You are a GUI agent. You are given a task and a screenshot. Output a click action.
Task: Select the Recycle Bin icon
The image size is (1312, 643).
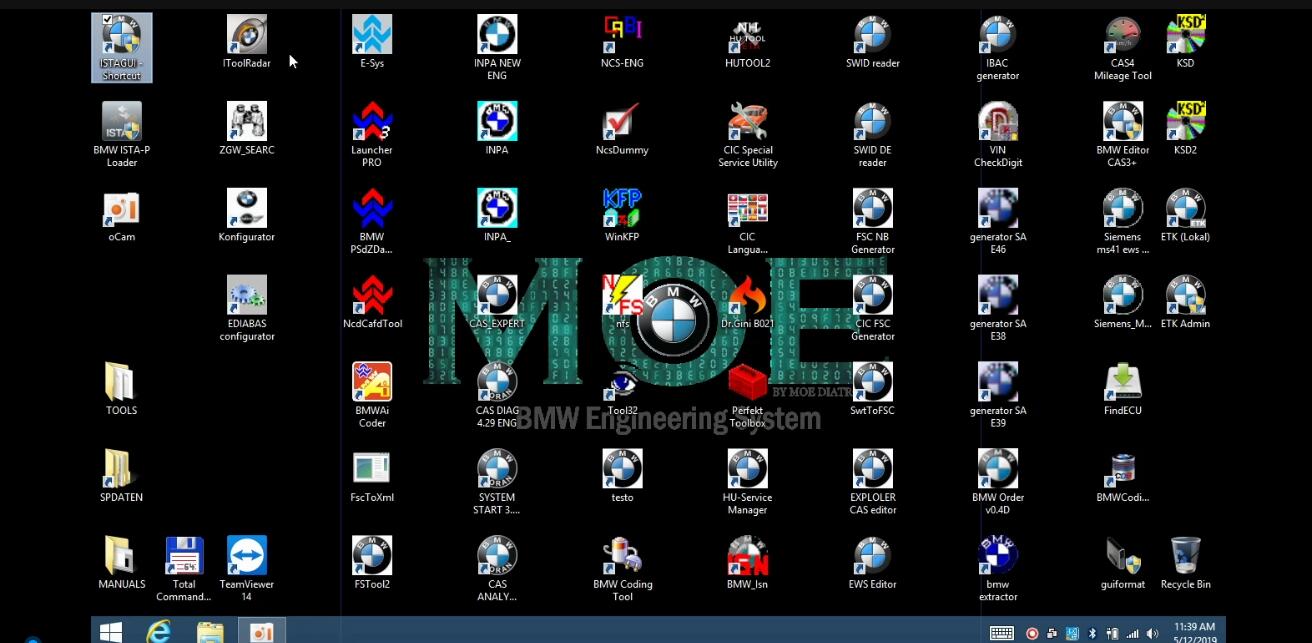tap(1185, 557)
